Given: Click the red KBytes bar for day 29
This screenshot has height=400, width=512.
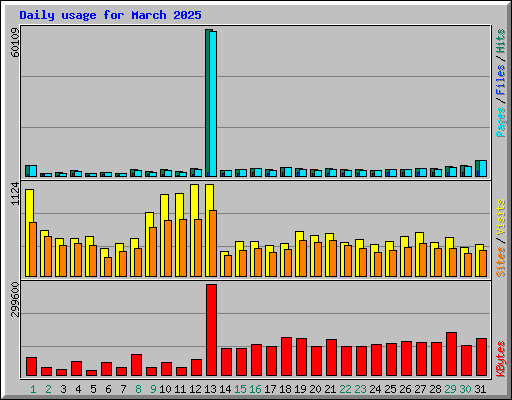Looking at the screenshot, I should click(x=451, y=354).
